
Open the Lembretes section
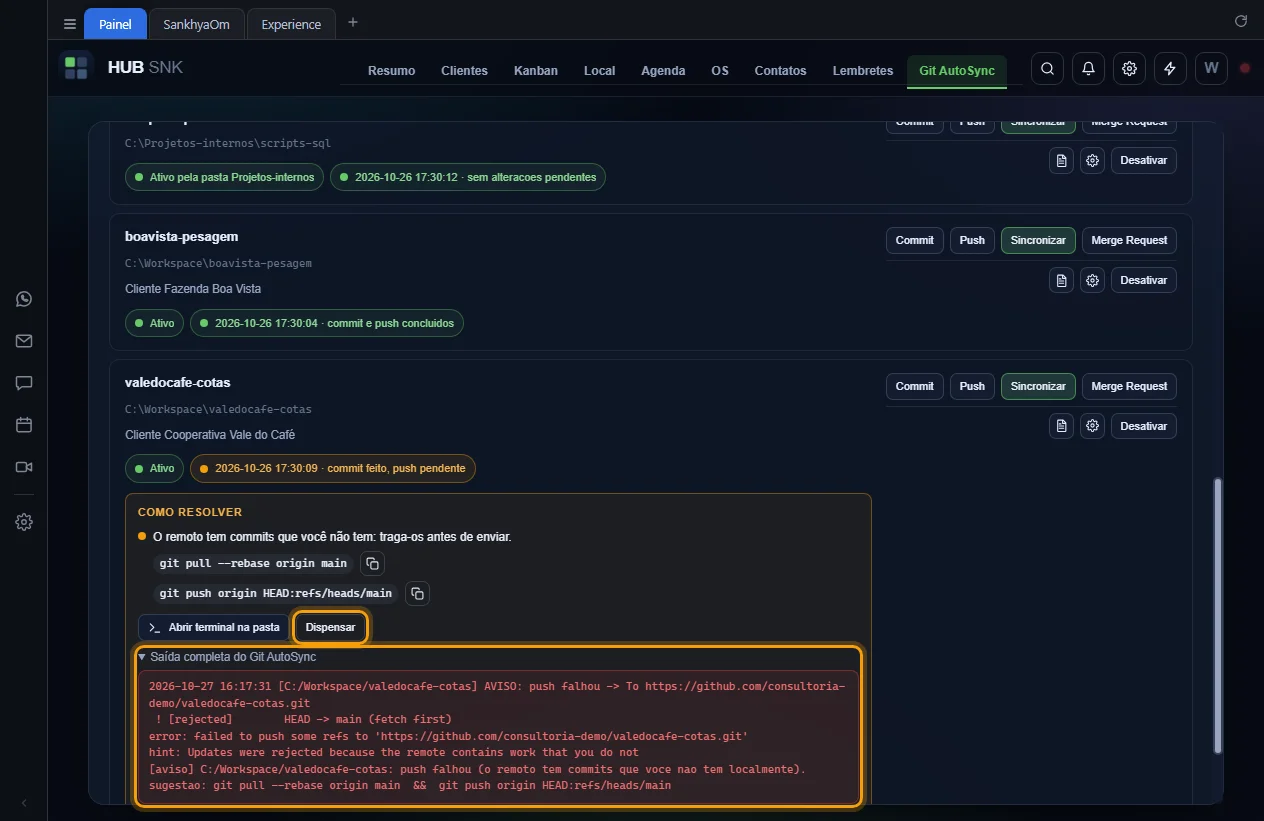pos(862,70)
